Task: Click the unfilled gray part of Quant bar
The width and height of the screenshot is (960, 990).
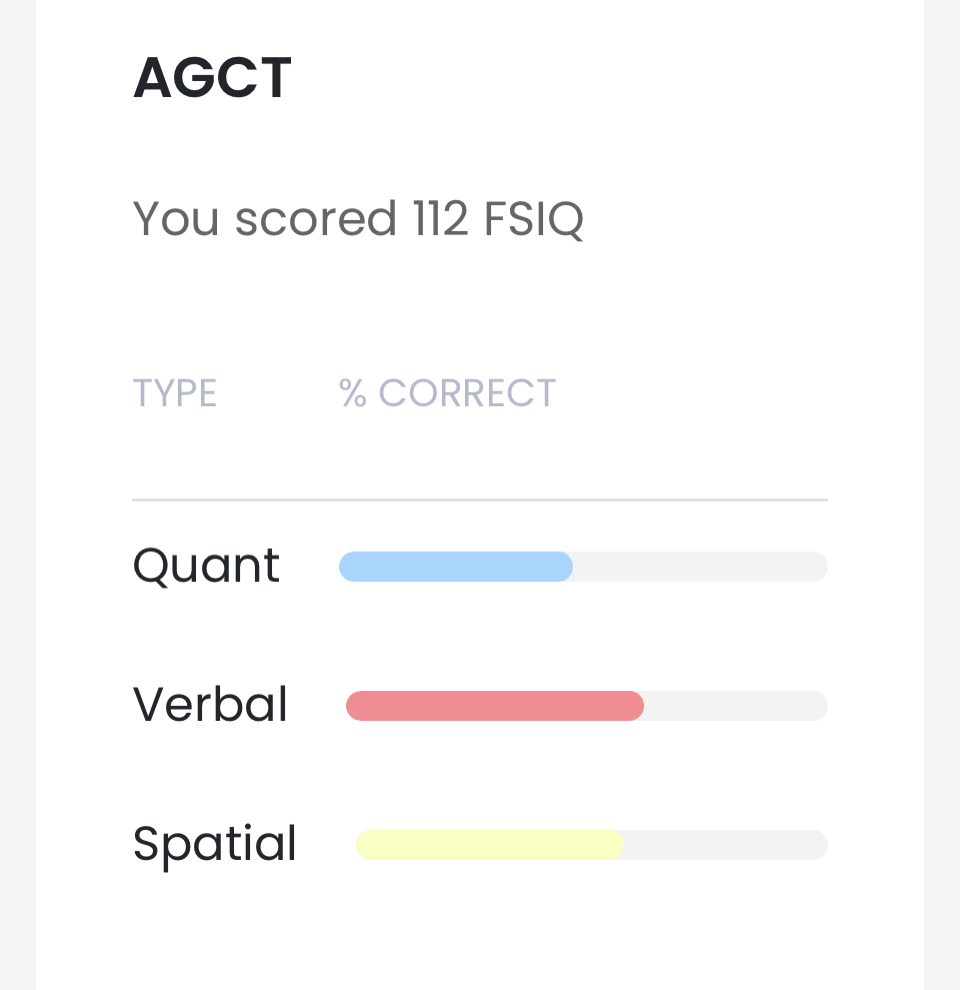Action: coord(700,567)
